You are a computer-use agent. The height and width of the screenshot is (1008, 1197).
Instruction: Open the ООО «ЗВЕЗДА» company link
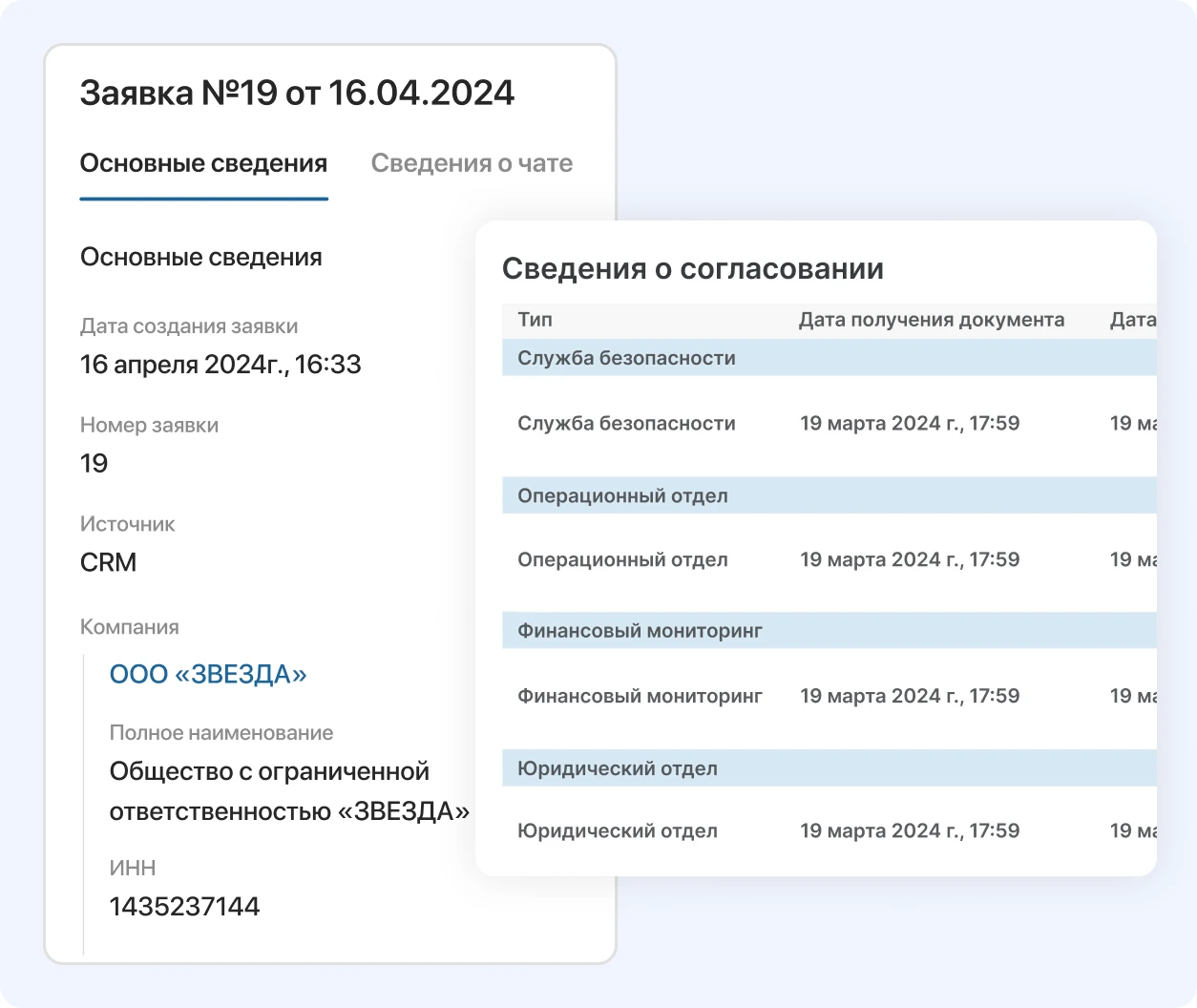tap(208, 674)
